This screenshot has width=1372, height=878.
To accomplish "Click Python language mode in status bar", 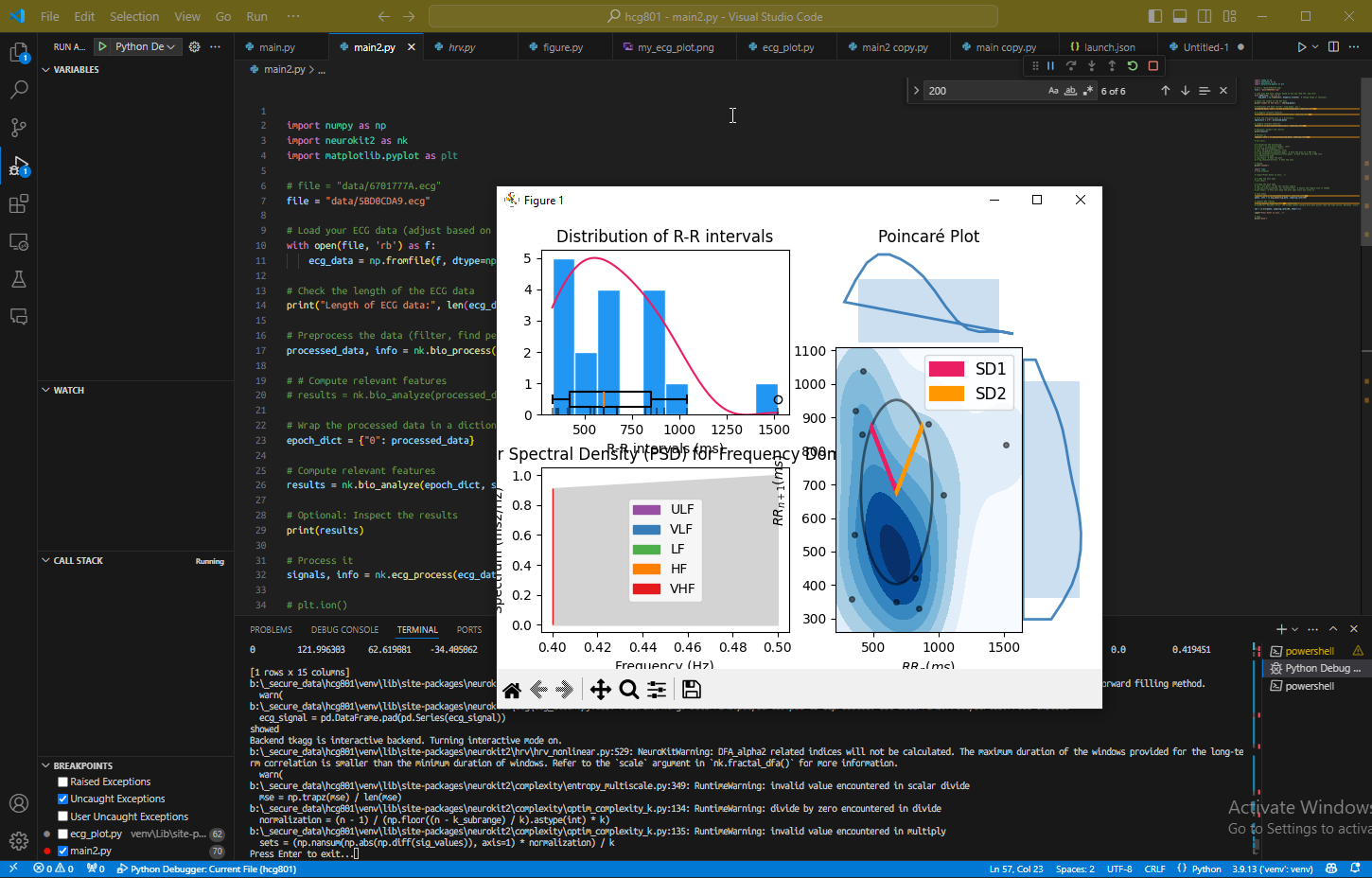I will tap(1205, 869).
